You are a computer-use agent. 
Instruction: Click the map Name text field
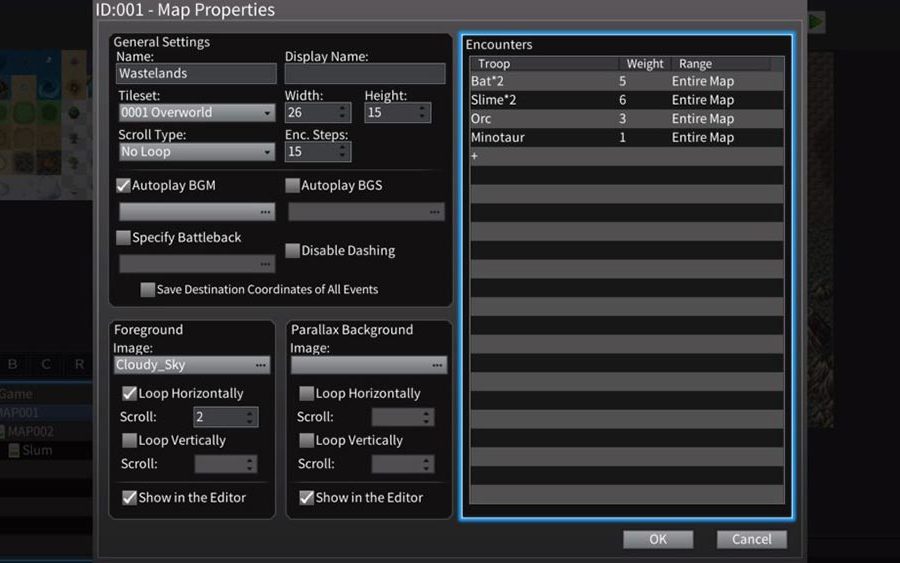196,74
